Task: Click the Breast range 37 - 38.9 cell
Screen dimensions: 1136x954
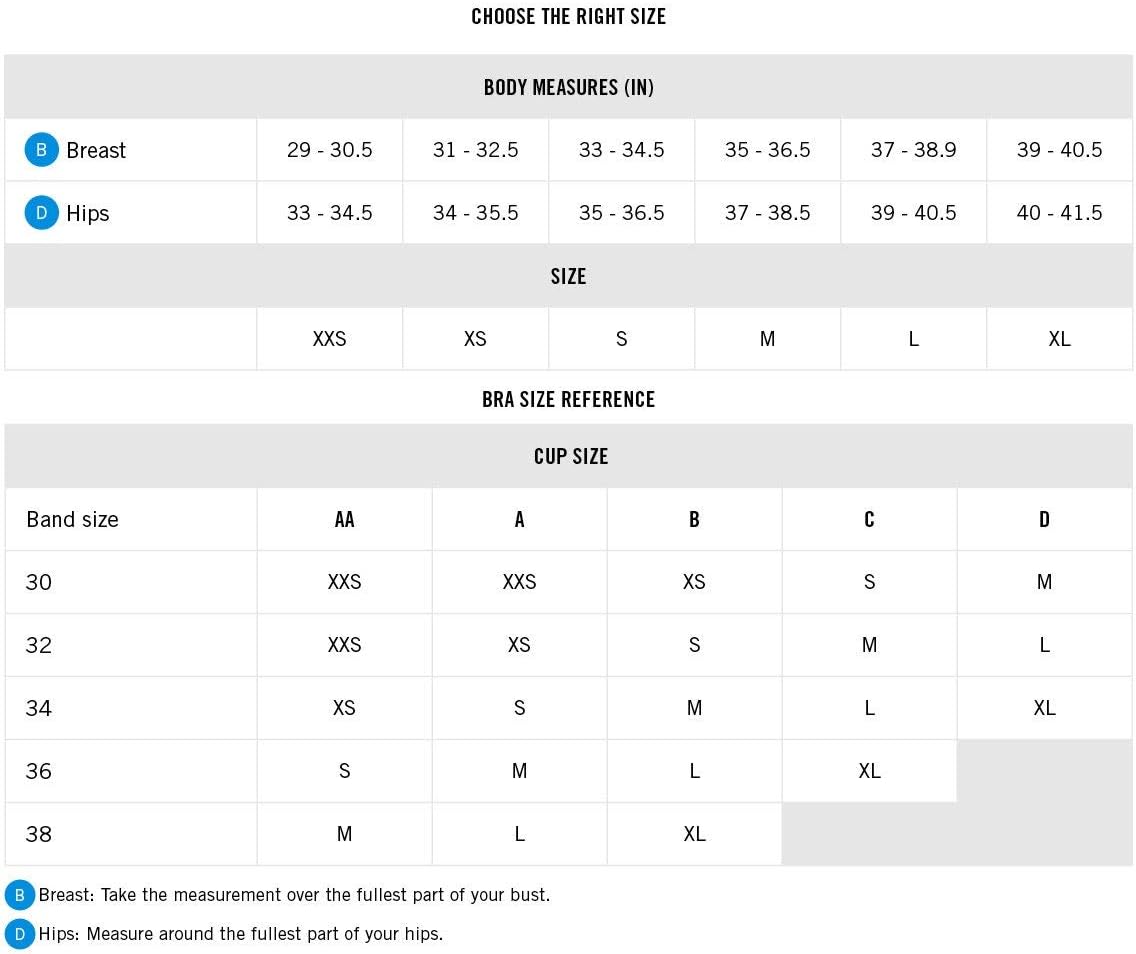Action: point(913,150)
